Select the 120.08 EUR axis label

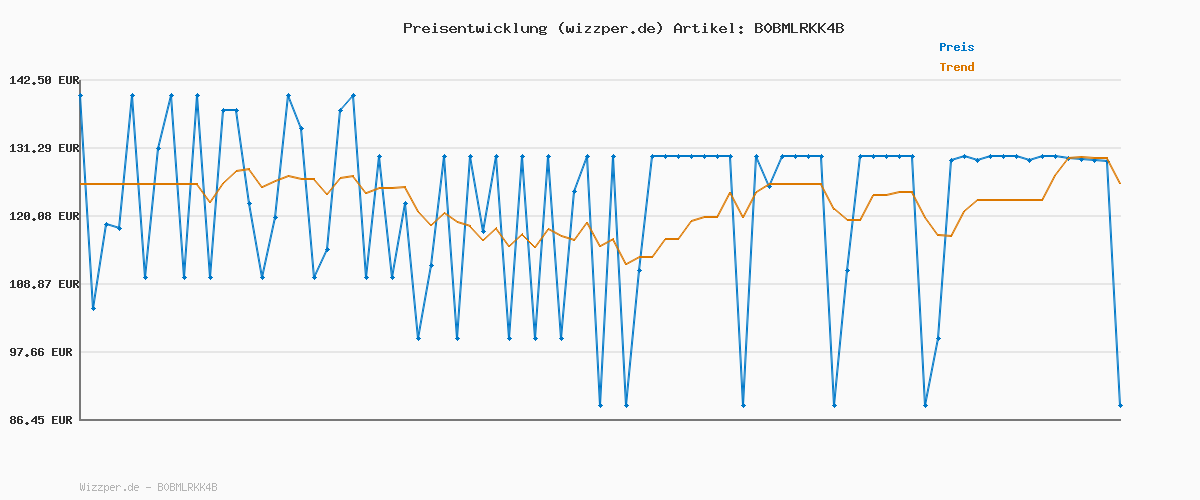click(x=44, y=216)
